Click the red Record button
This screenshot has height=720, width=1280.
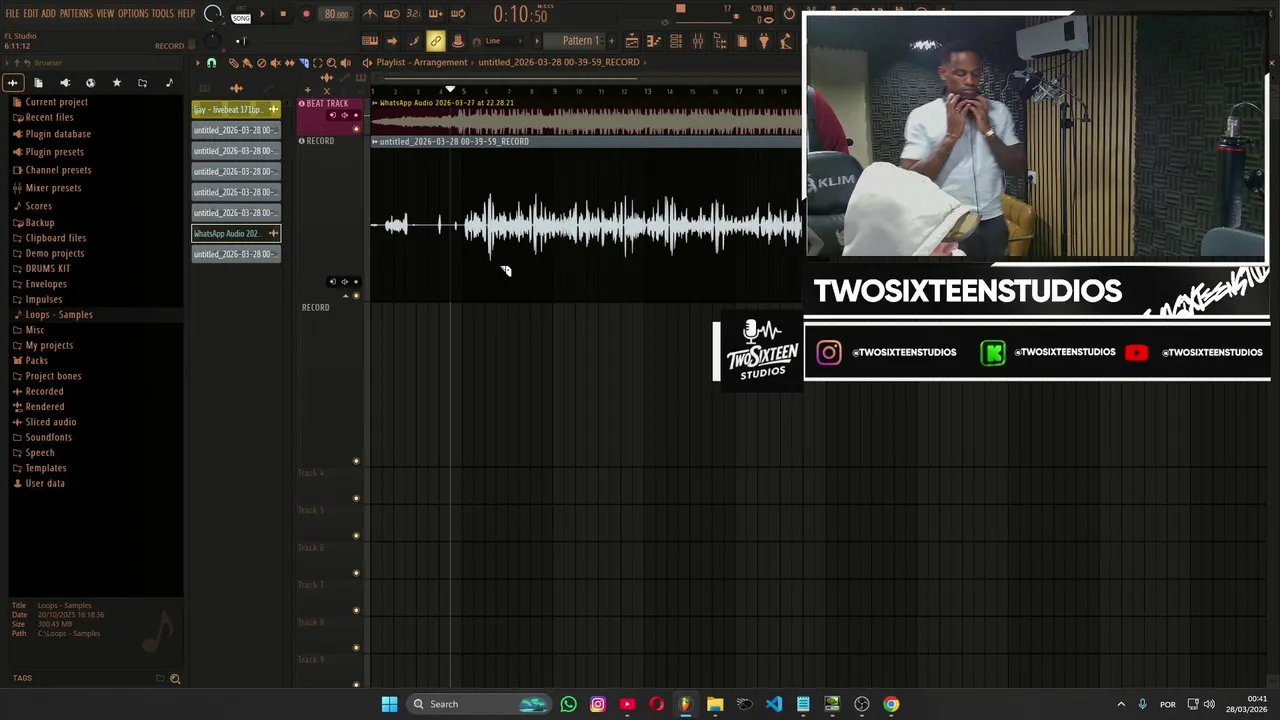click(306, 14)
